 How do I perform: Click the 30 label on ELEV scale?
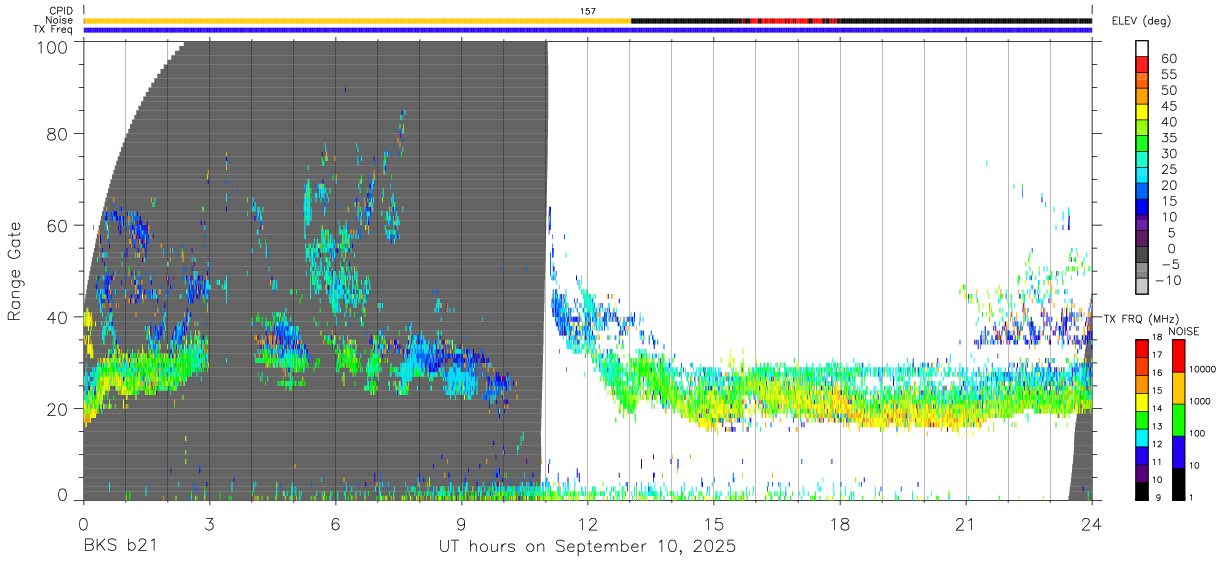click(x=1169, y=153)
